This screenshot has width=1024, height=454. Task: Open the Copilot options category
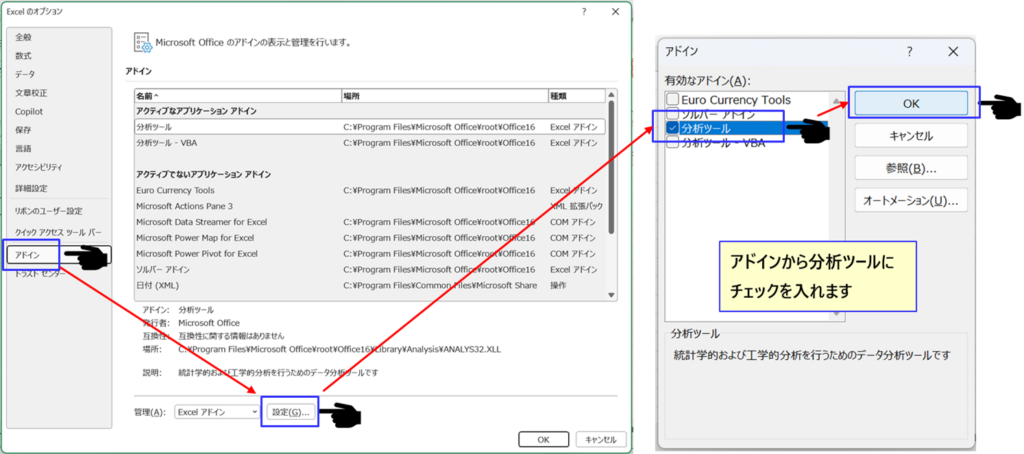coord(28,111)
